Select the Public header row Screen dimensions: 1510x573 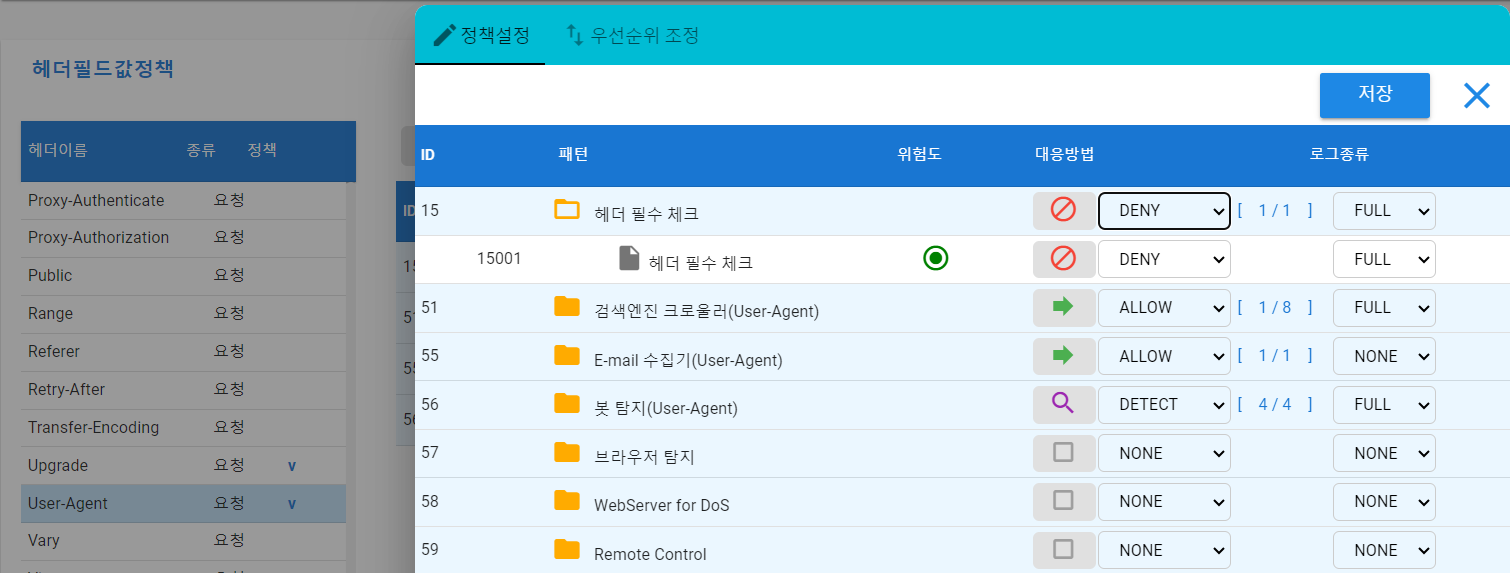(x=183, y=276)
